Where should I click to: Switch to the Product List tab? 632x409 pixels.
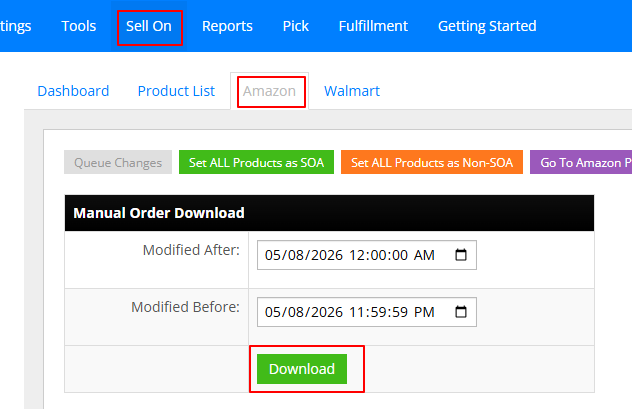(x=176, y=91)
